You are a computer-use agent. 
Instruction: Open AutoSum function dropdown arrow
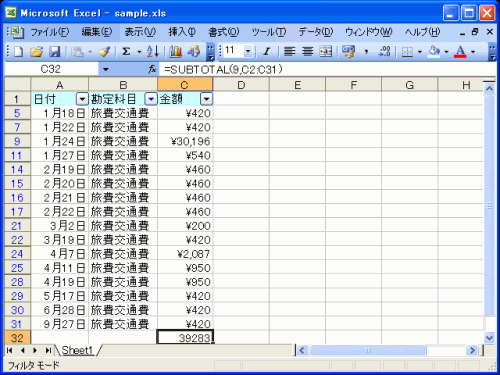[139, 52]
